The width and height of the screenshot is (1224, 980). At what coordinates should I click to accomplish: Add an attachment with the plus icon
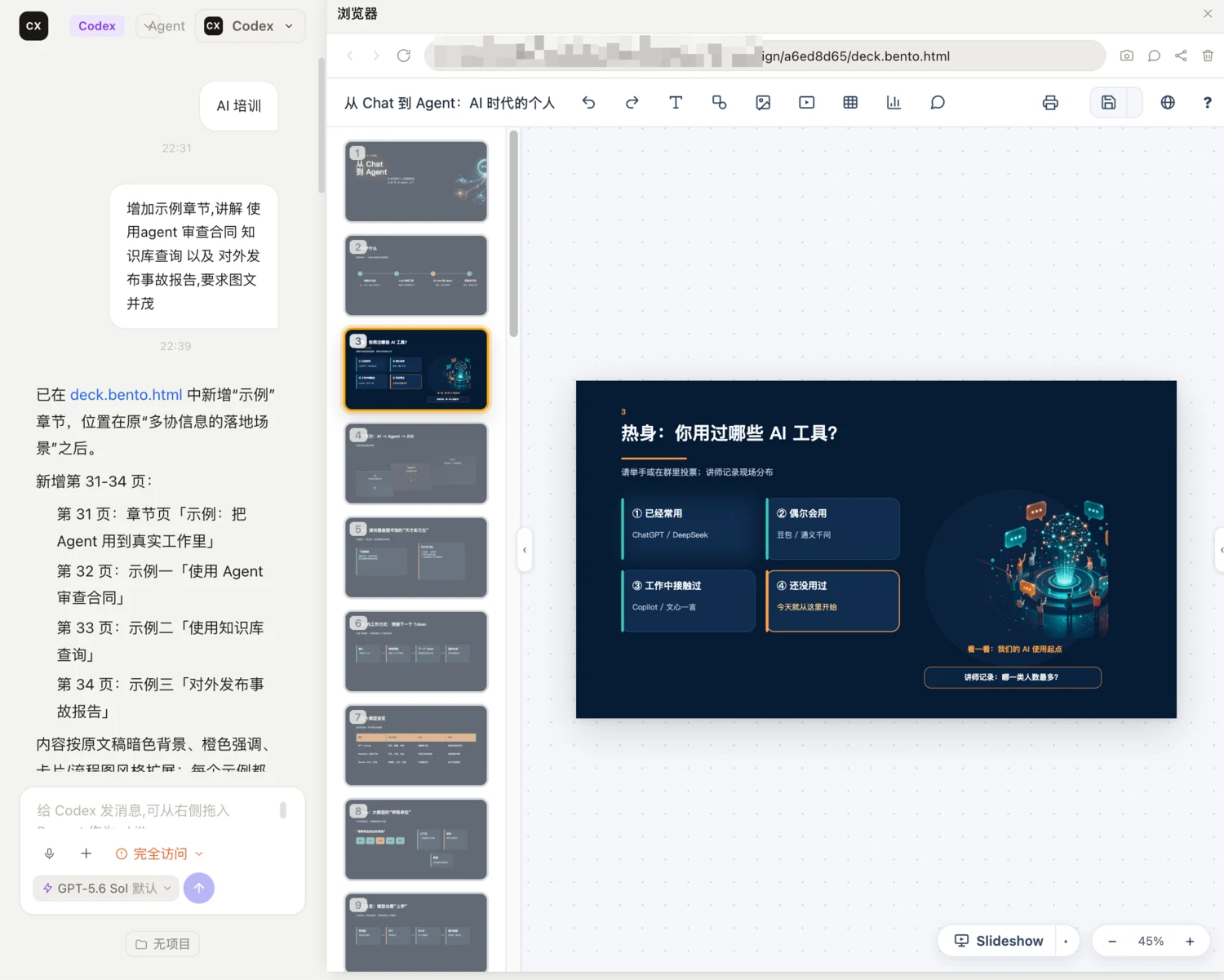coord(86,854)
